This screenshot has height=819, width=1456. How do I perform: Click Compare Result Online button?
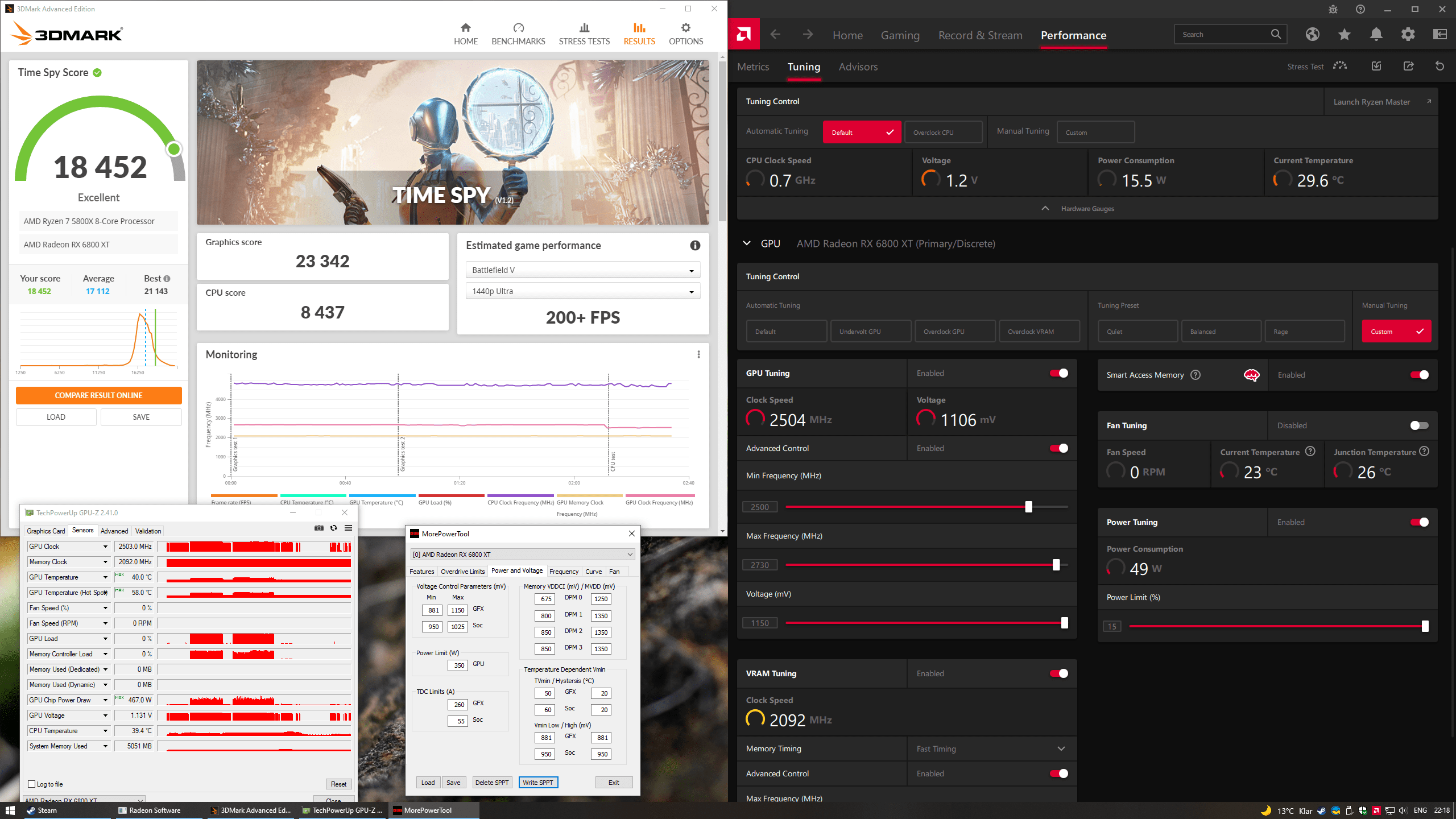coord(98,395)
